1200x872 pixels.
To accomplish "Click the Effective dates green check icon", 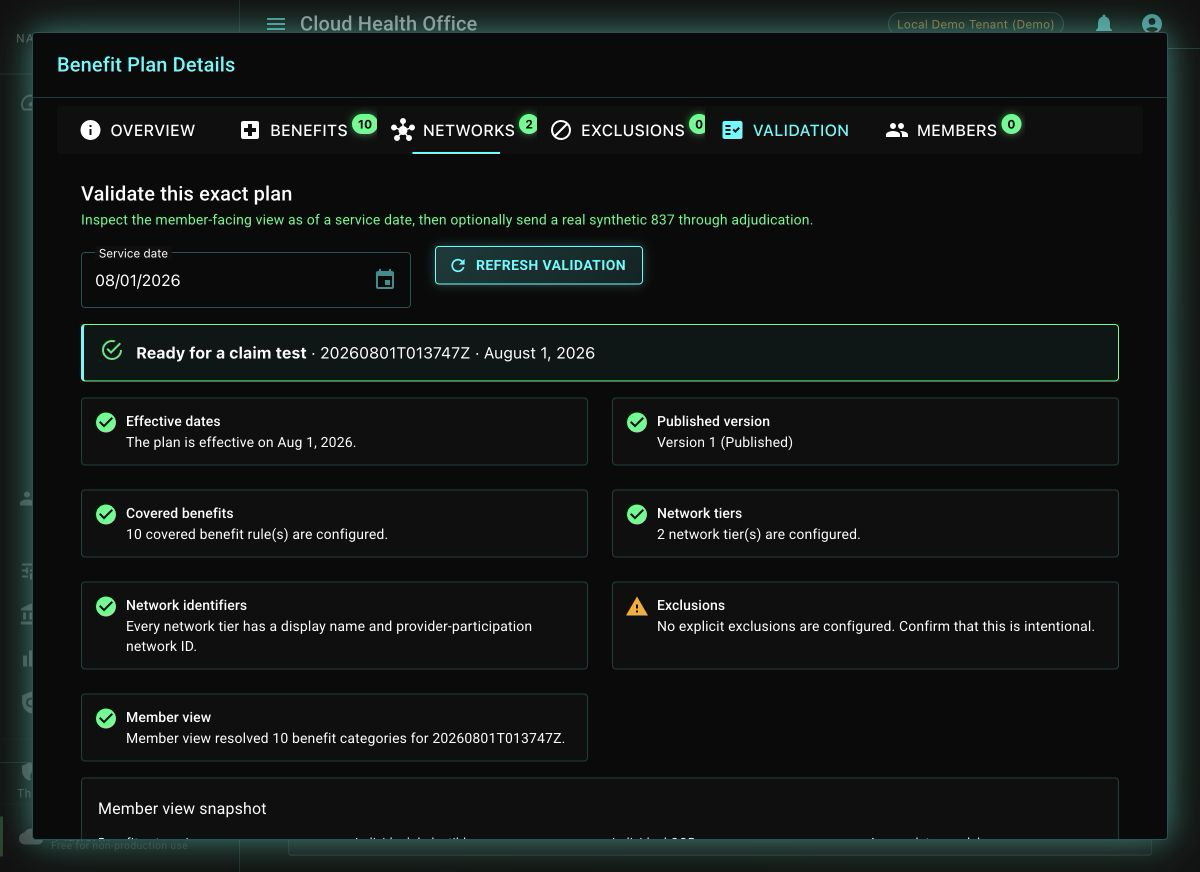I will click(x=106, y=423).
